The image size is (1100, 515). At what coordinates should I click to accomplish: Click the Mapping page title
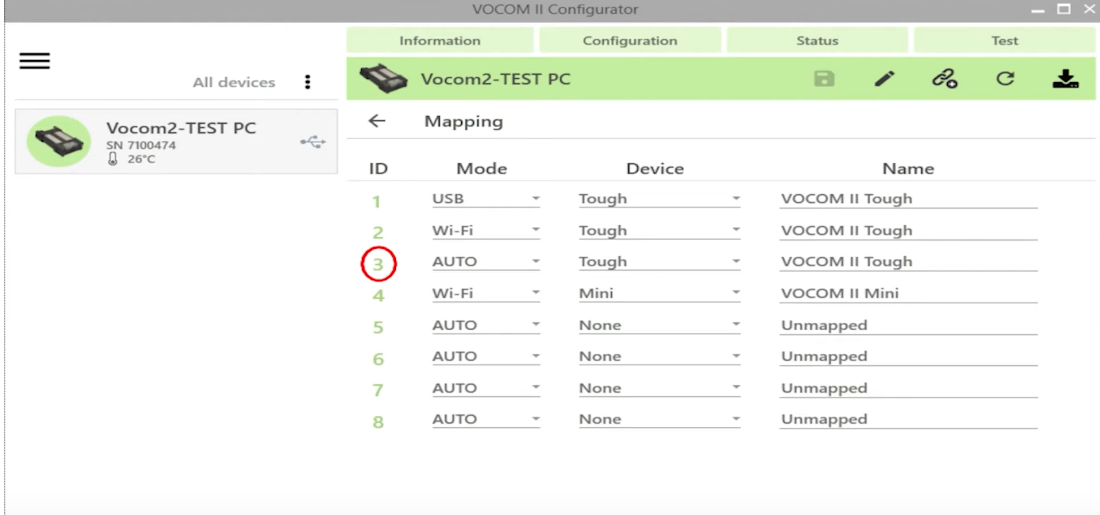[x=464, y=121]
